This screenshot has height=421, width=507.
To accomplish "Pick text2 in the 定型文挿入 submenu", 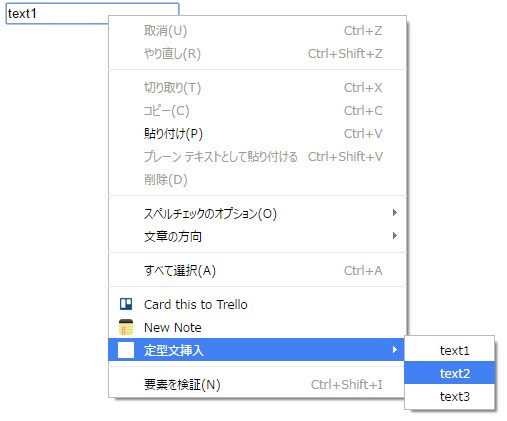I will [449, 373].
